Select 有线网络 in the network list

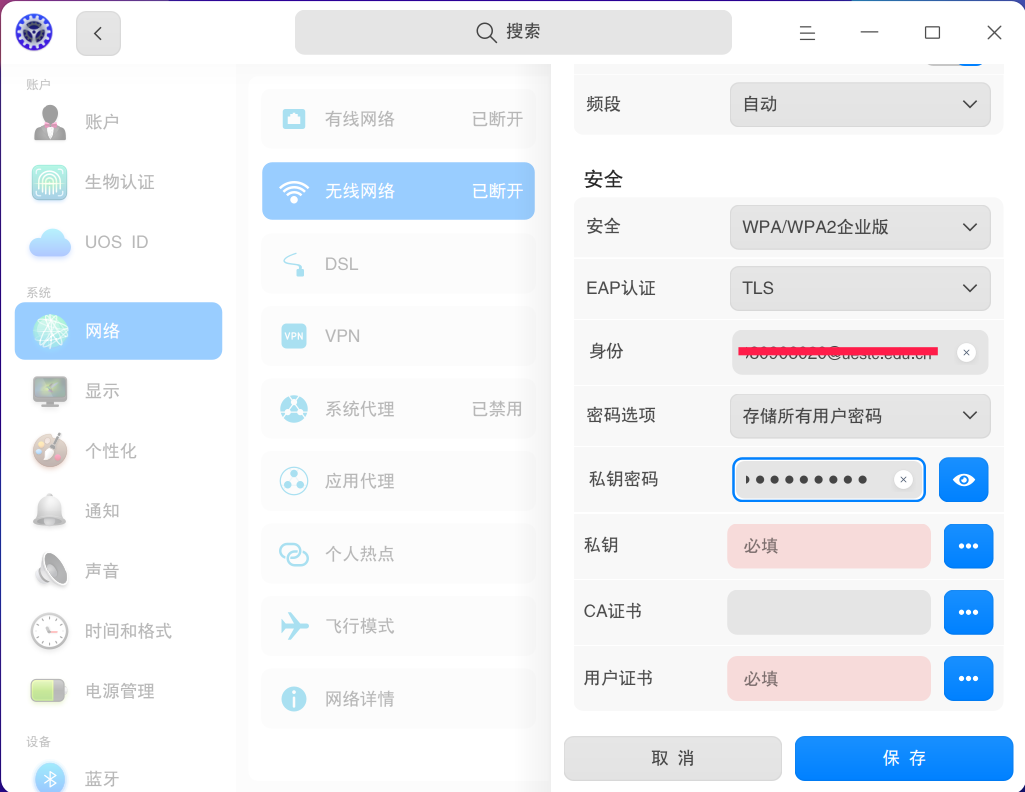(x=398, y=119)
